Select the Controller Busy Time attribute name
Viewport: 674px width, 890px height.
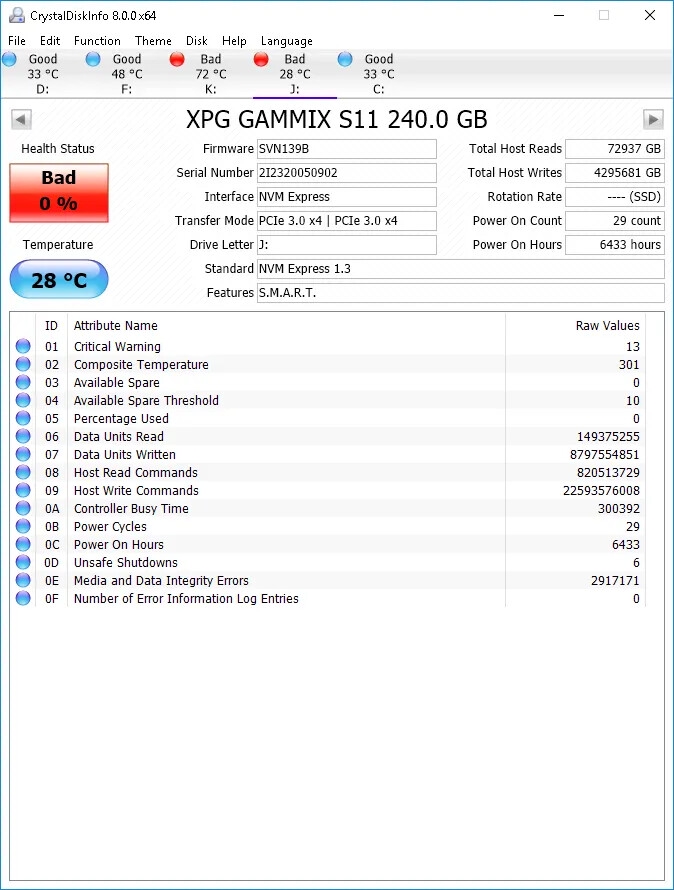tap(131, 509)
